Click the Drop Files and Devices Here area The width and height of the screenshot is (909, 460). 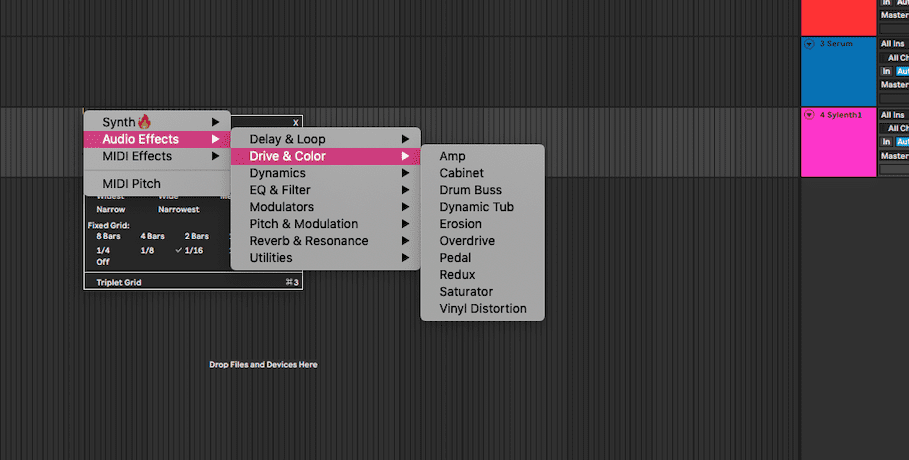click(263, 365)
